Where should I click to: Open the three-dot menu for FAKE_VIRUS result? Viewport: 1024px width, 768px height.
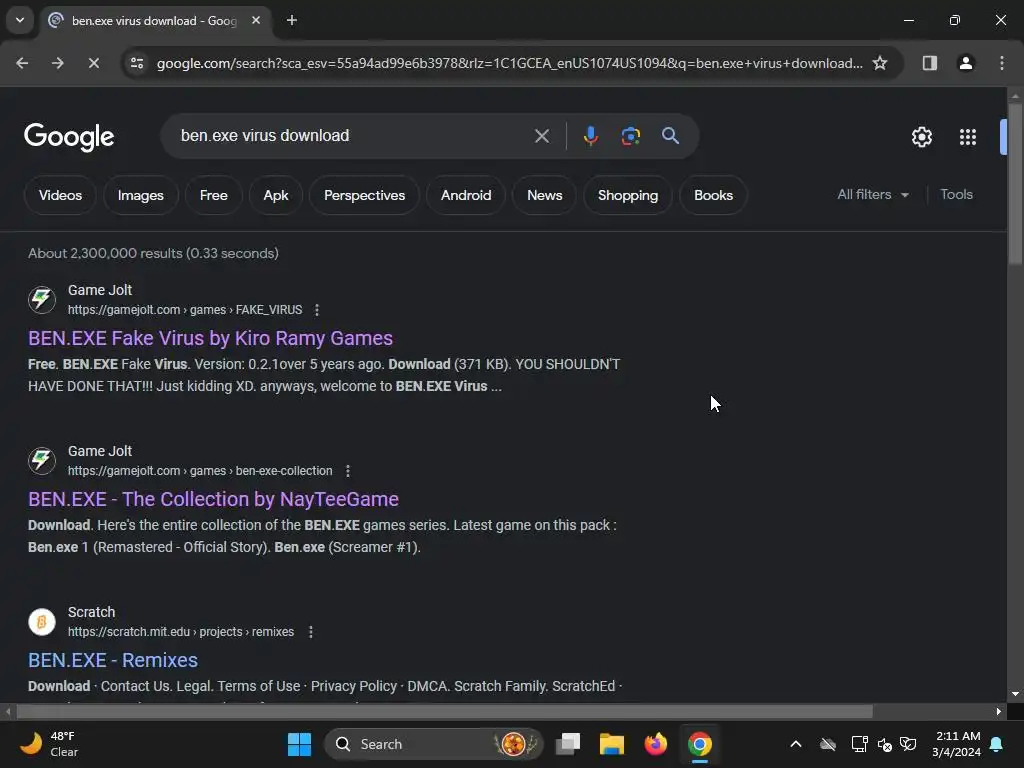coord(317,310)
